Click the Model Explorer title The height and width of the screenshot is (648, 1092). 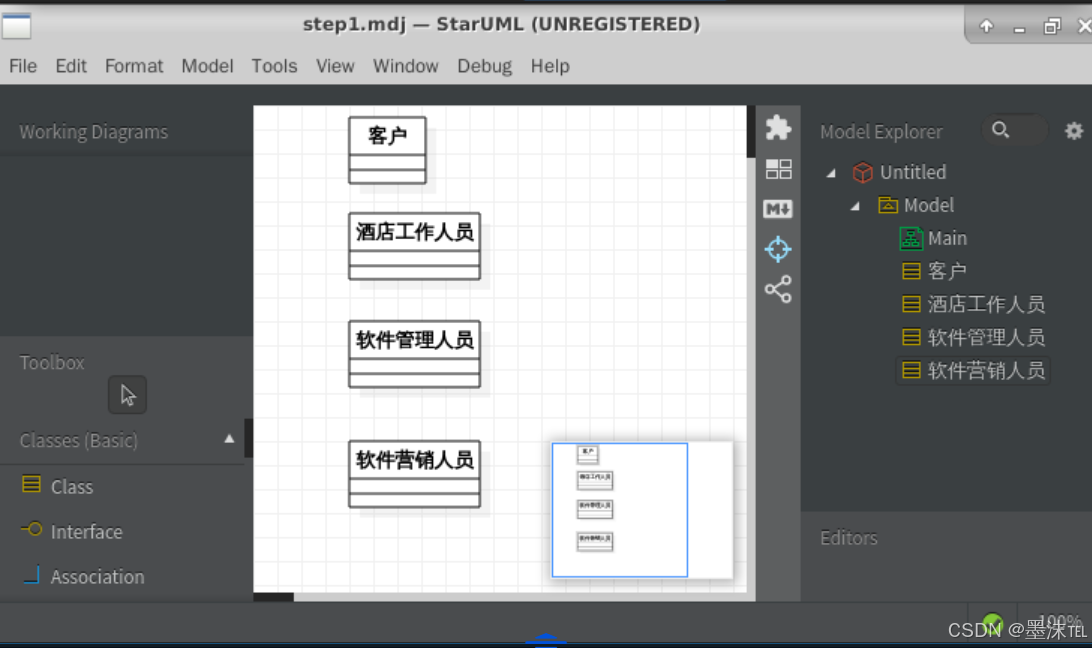(x=881, y=132)
